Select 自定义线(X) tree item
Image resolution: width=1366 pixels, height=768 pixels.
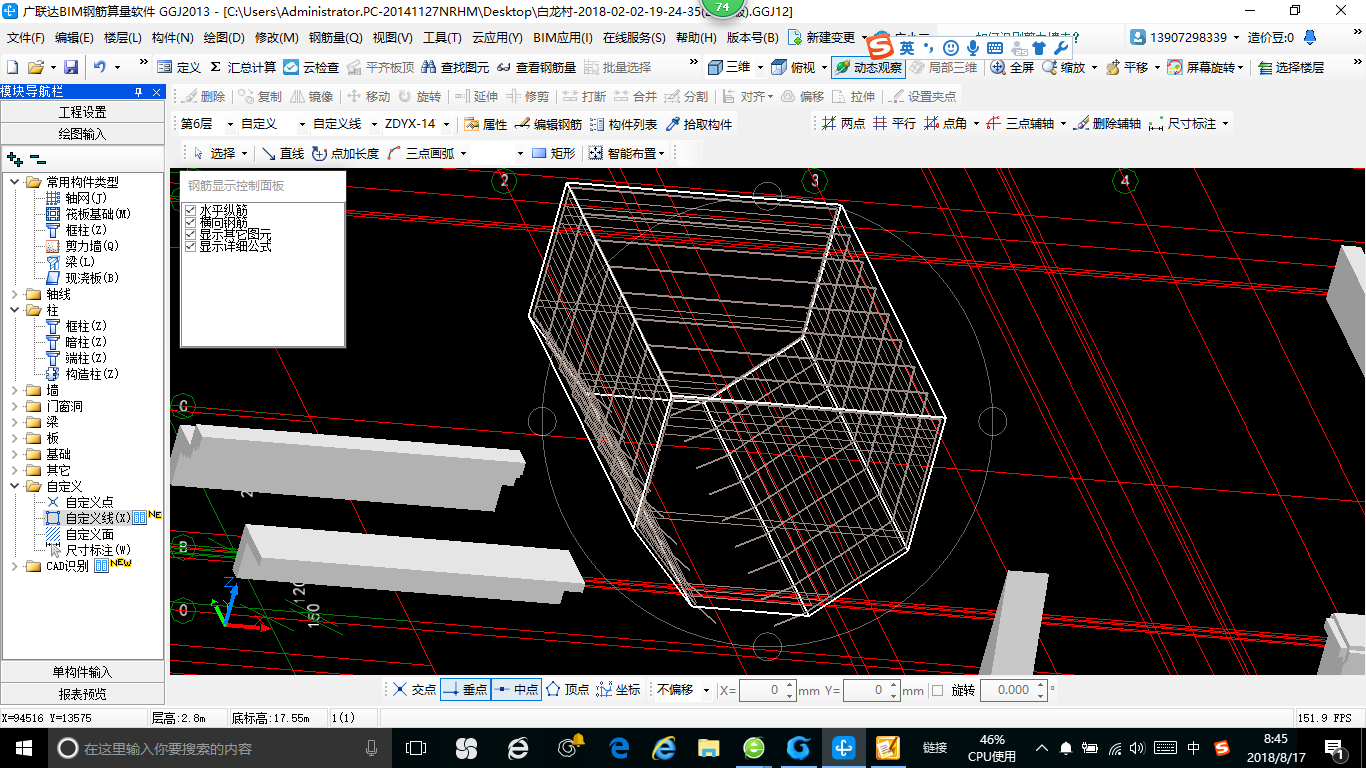click(98, 518)
